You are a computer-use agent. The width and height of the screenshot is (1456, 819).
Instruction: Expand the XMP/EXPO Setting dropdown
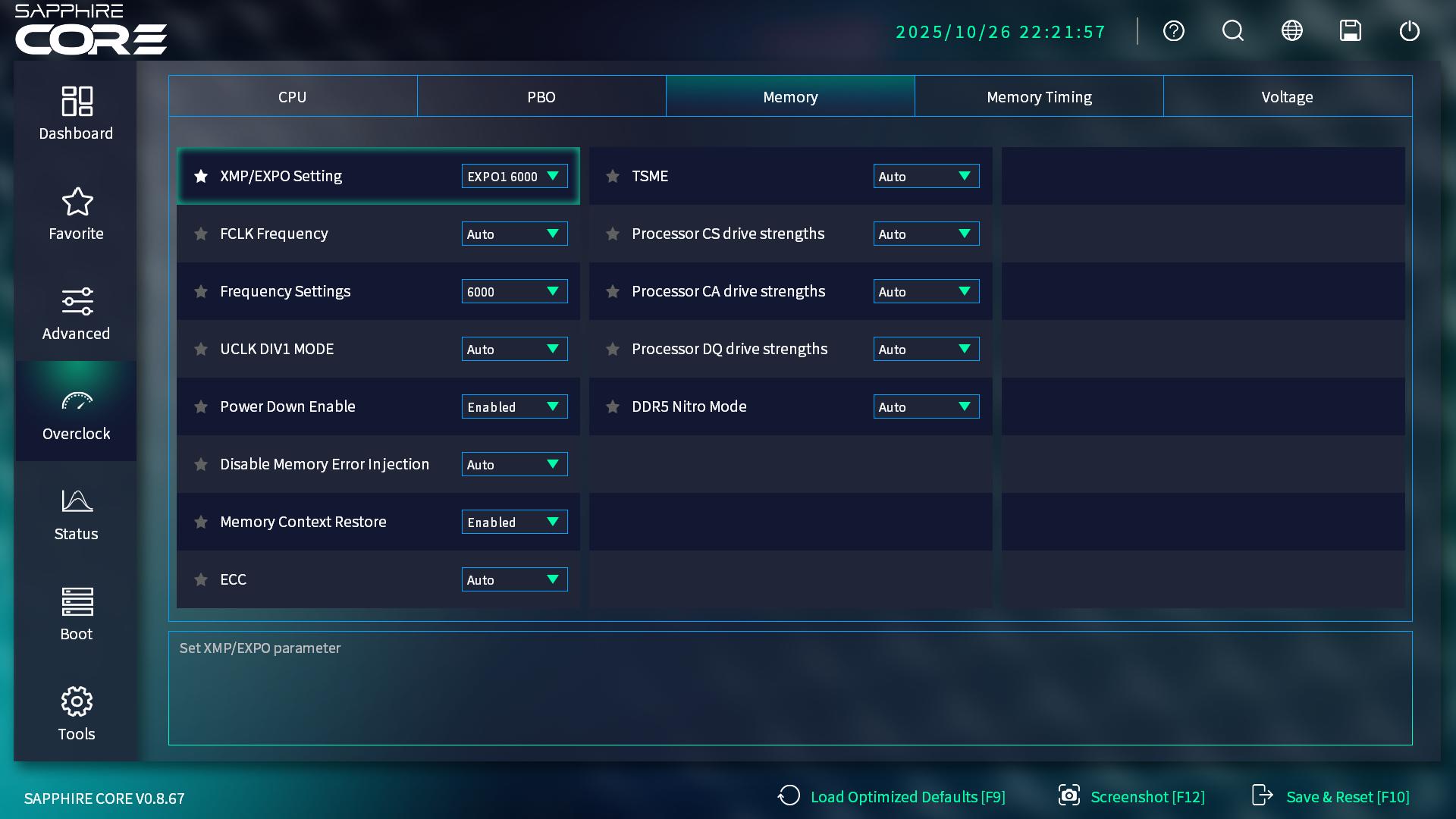[514, 177]
